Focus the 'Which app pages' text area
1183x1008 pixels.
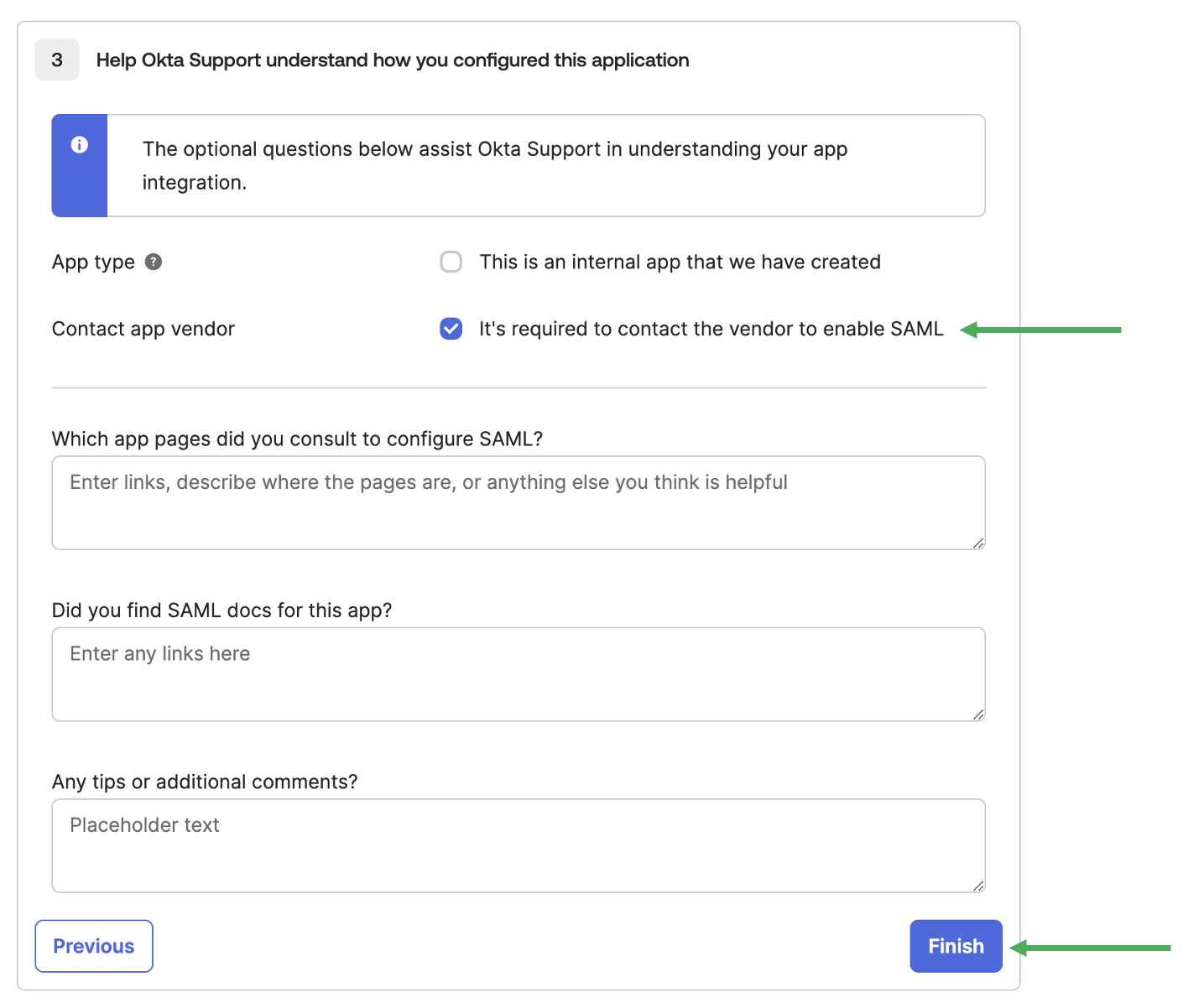click(x=518, y=503)
